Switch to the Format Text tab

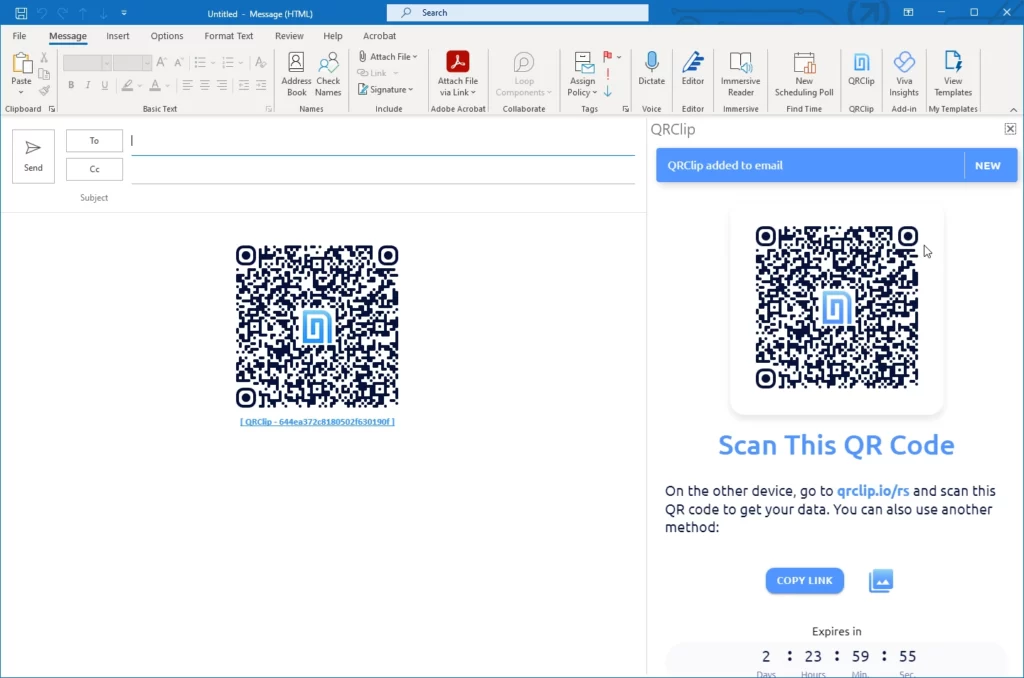pyautogui.click(x=229, y=36)
